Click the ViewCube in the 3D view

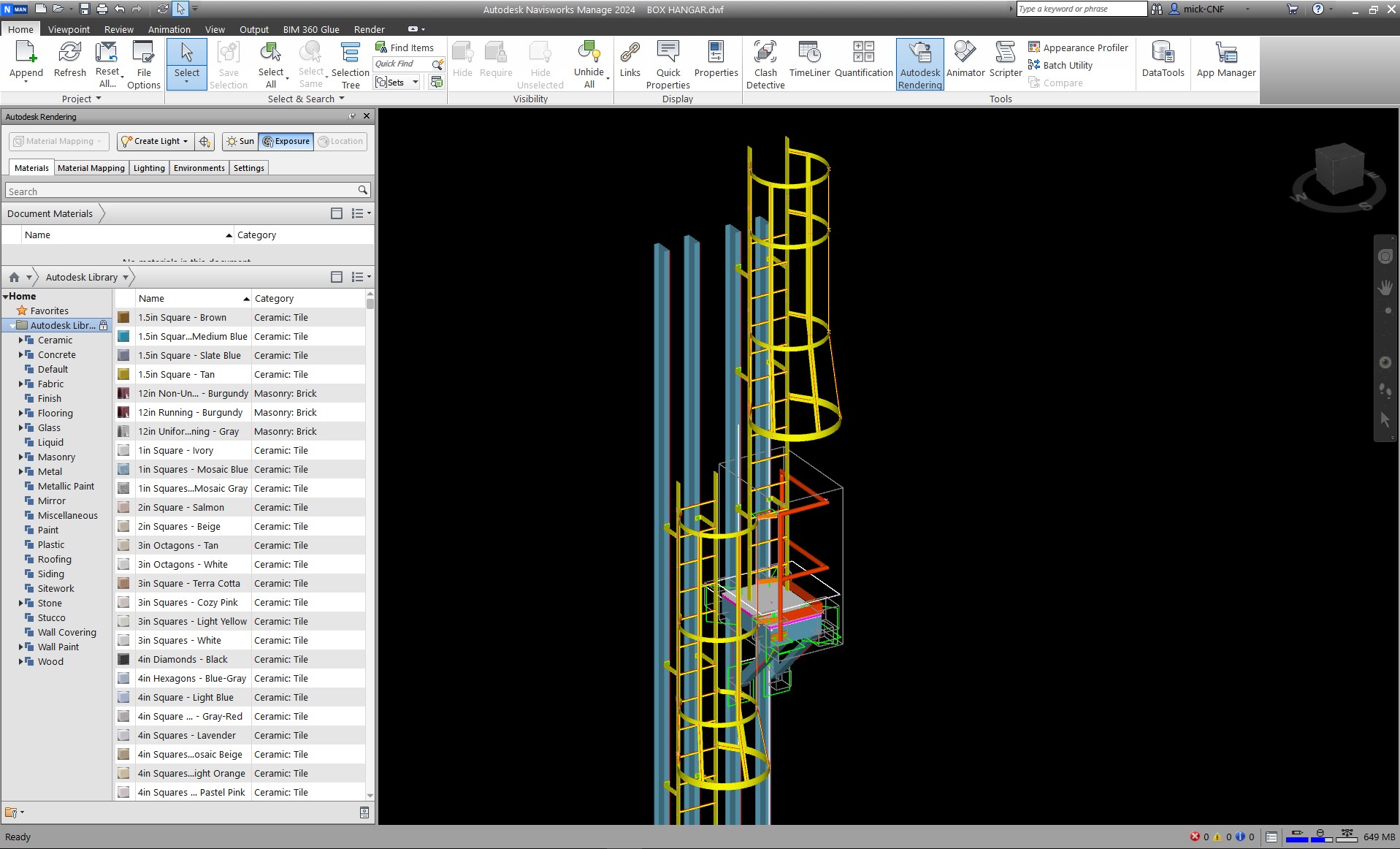tap(1339, 169)
